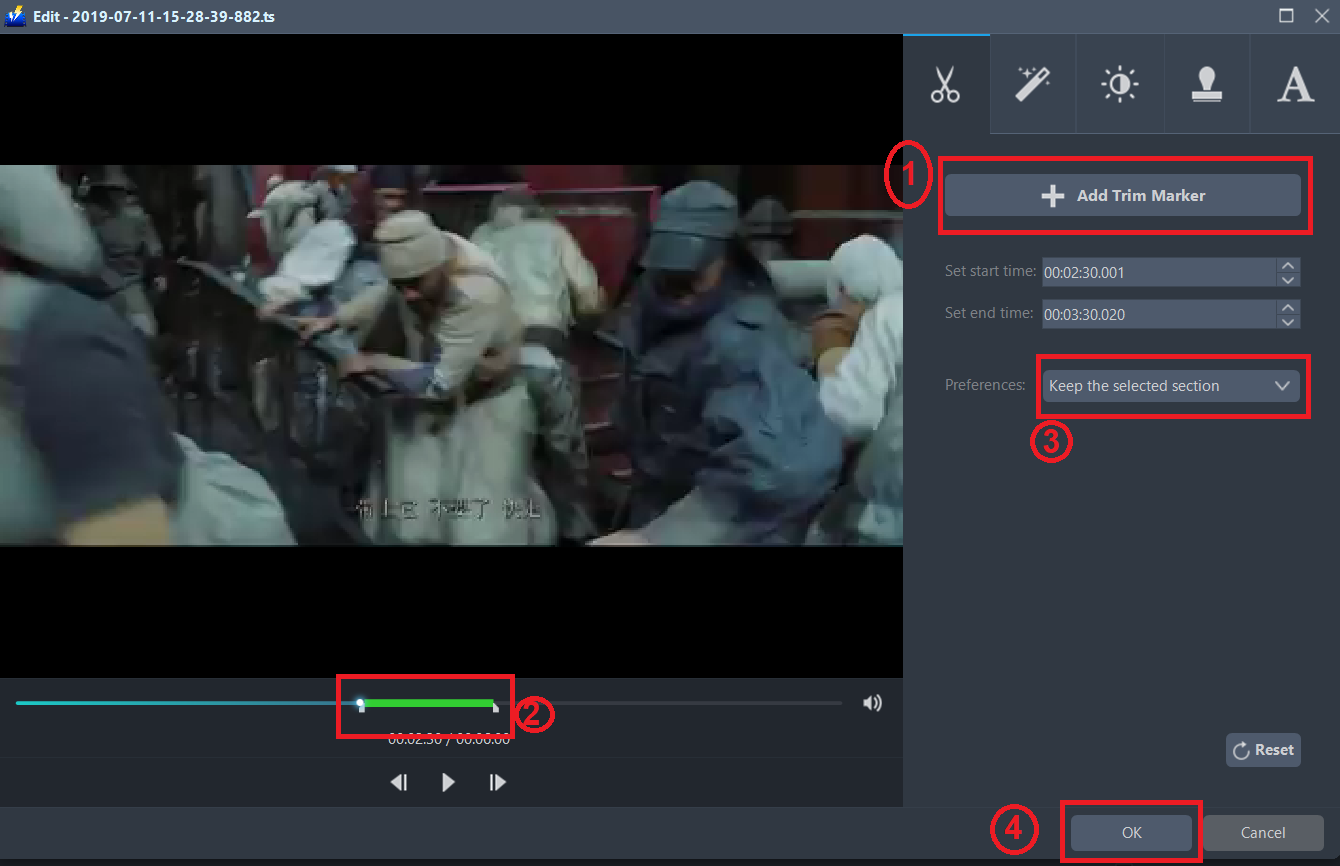Click the green selected section of timeline
The image size is (1340, 866).
(x=428, y=703)
